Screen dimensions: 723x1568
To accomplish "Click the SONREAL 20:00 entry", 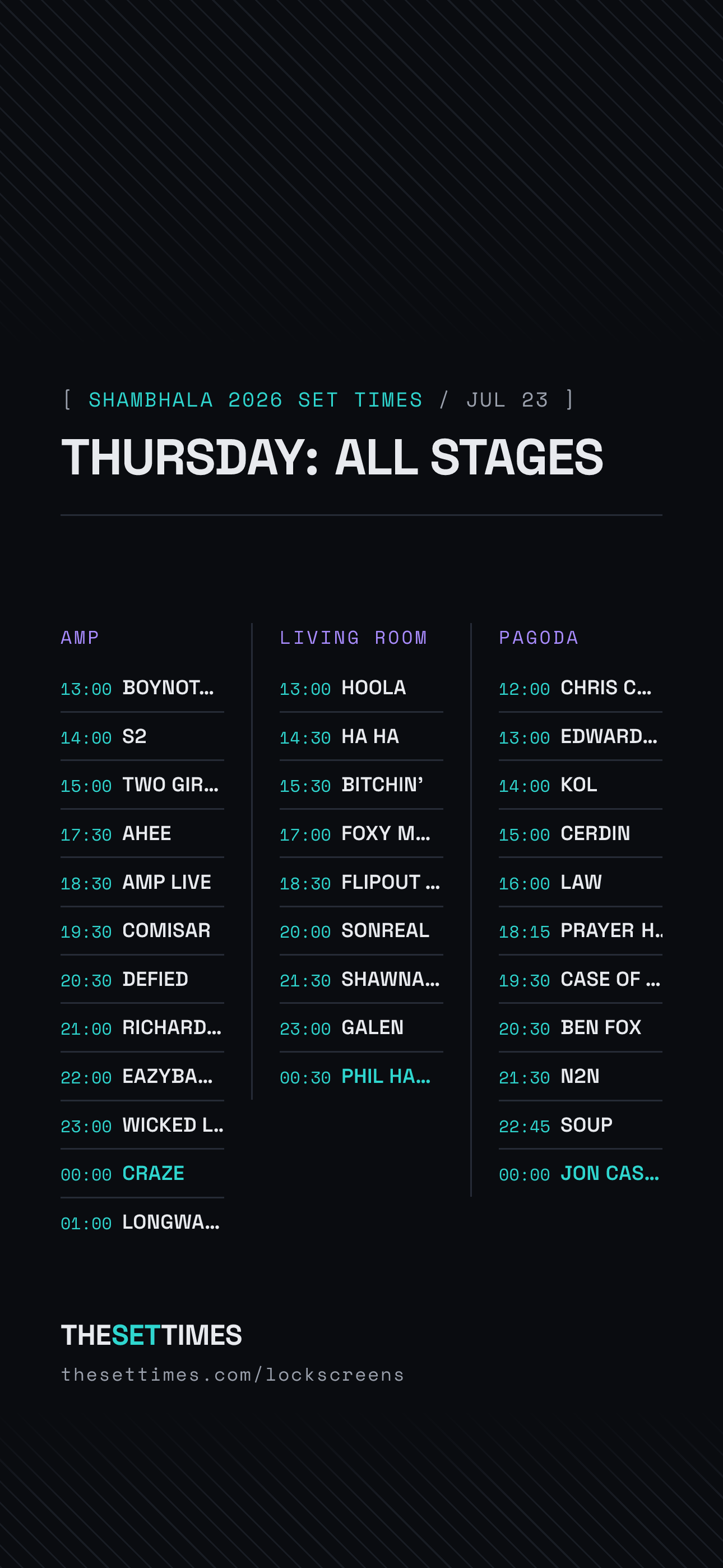I will click(361, 931).
